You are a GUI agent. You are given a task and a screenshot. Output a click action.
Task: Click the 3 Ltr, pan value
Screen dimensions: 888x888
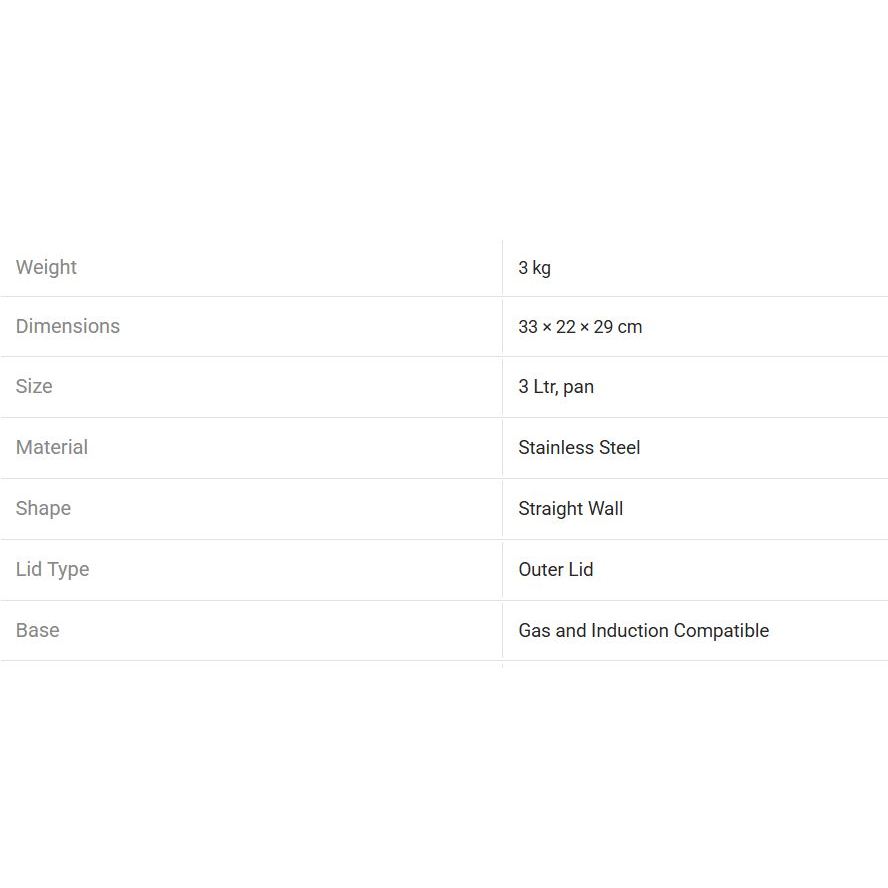[555, 387]
